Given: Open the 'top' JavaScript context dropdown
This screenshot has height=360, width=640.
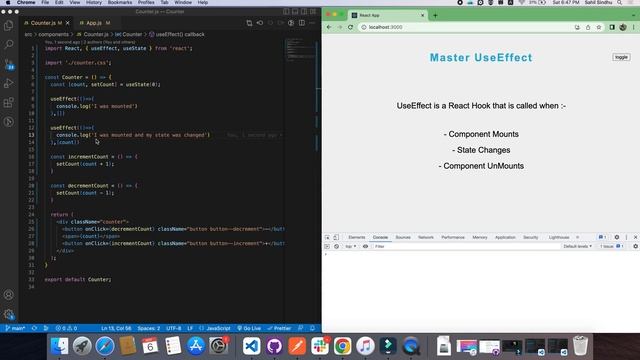Looking at the screenshot, I should [351, 247].
